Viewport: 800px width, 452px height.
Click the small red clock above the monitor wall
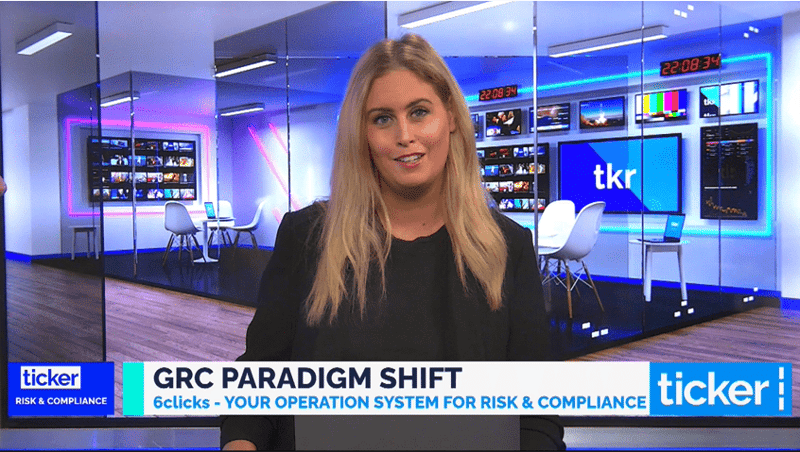[x=498, y=93]
